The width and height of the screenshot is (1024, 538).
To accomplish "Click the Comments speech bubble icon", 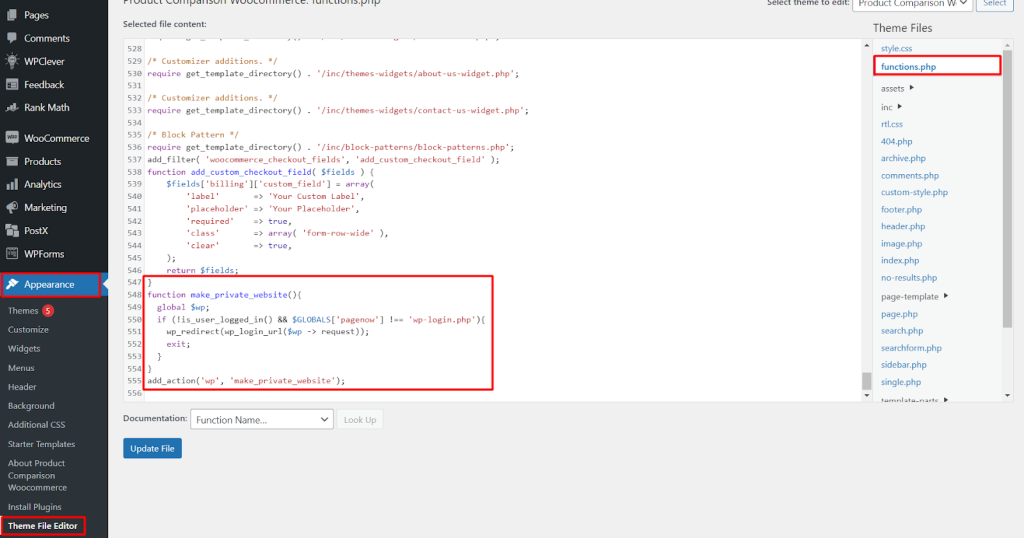I will pos(12,38).
